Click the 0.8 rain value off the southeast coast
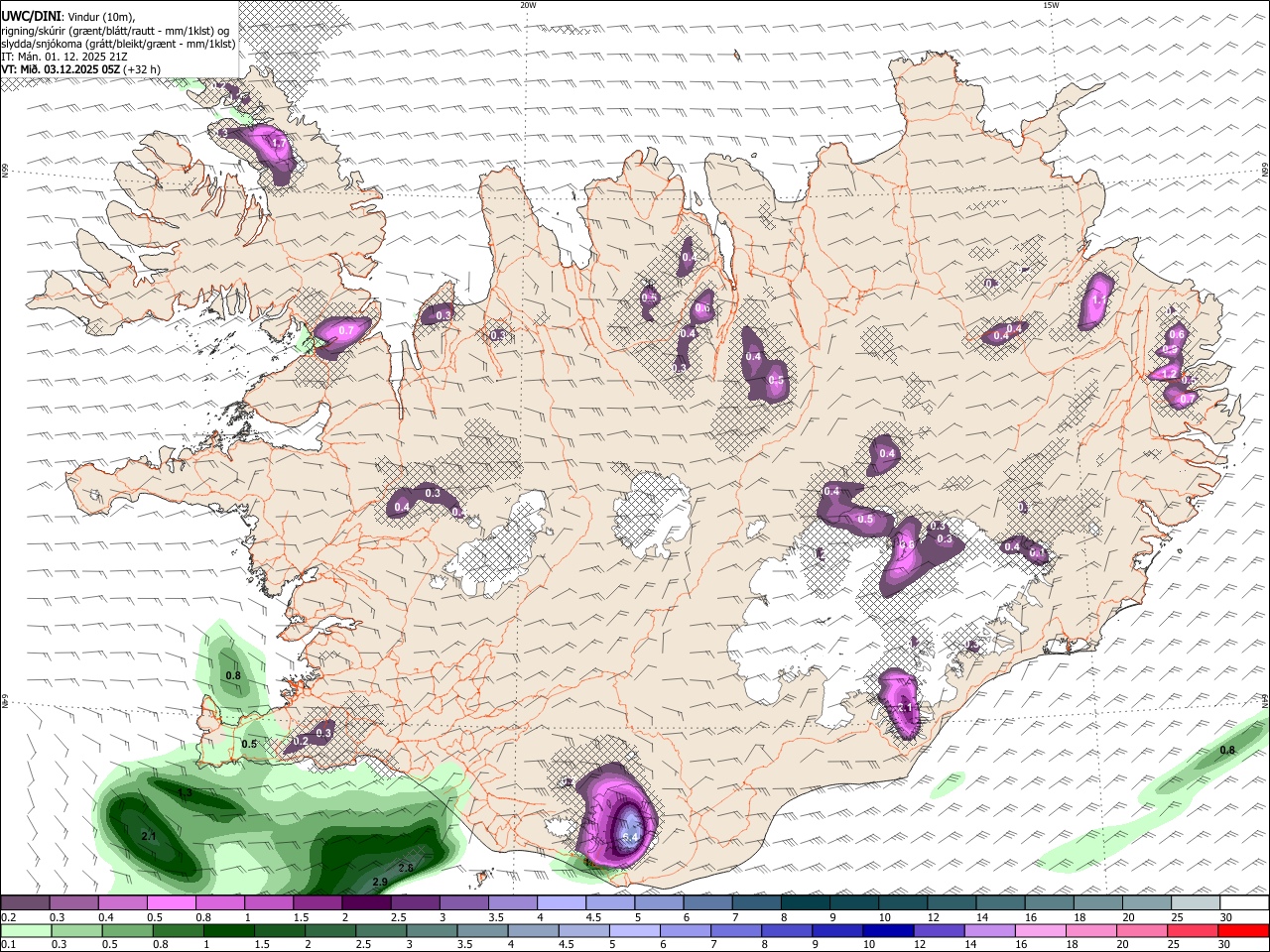The height and width of the screenshot is (952, 1270). (1227, 751)
